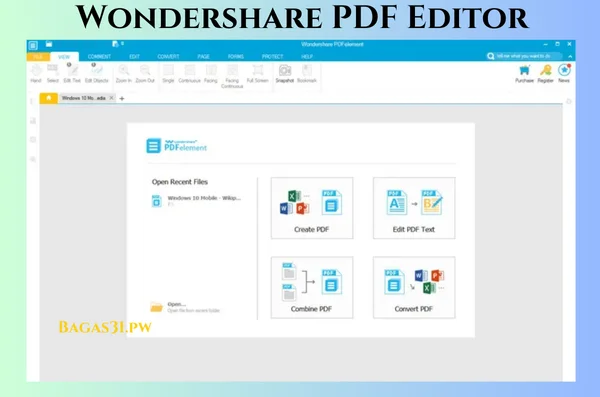Viewport: 600px width, 397px height.
Task: Click the Combine PDF tile
Action: (x=312, y=288)
